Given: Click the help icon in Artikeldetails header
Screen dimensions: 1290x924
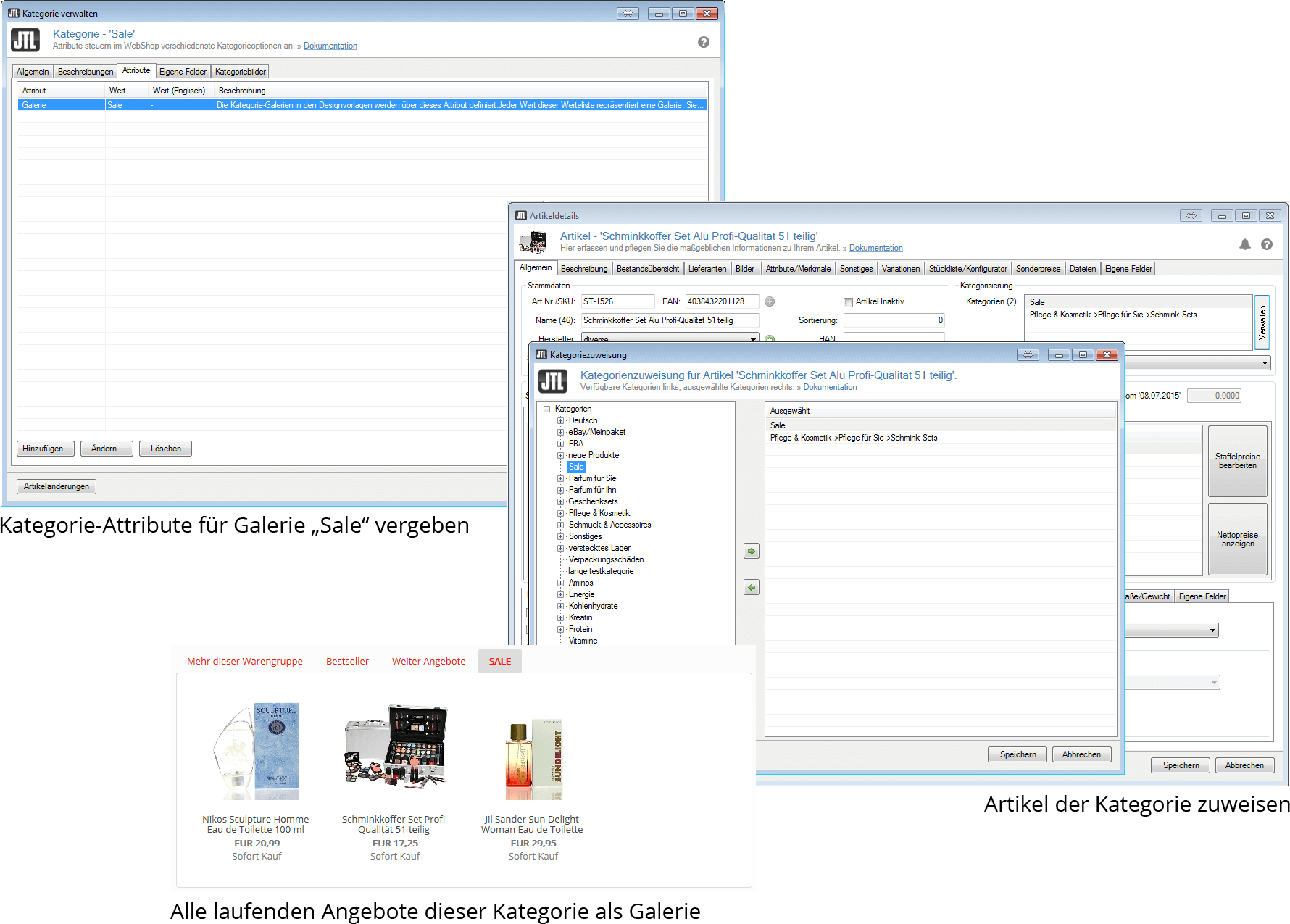Looking at the screenshot, I should coord(1266,244).
